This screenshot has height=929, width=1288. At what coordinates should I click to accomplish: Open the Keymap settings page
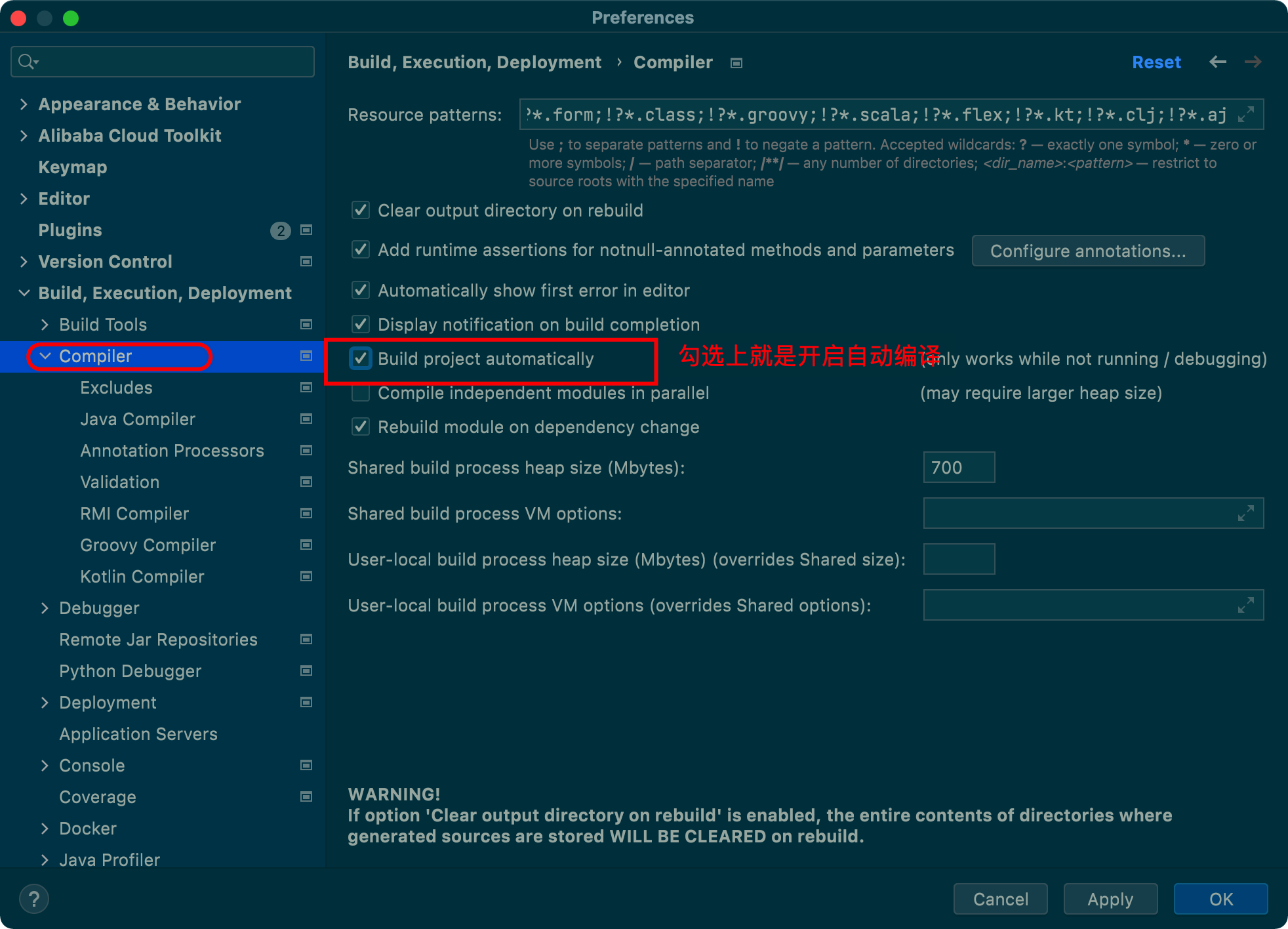click(x=73, y=167)
